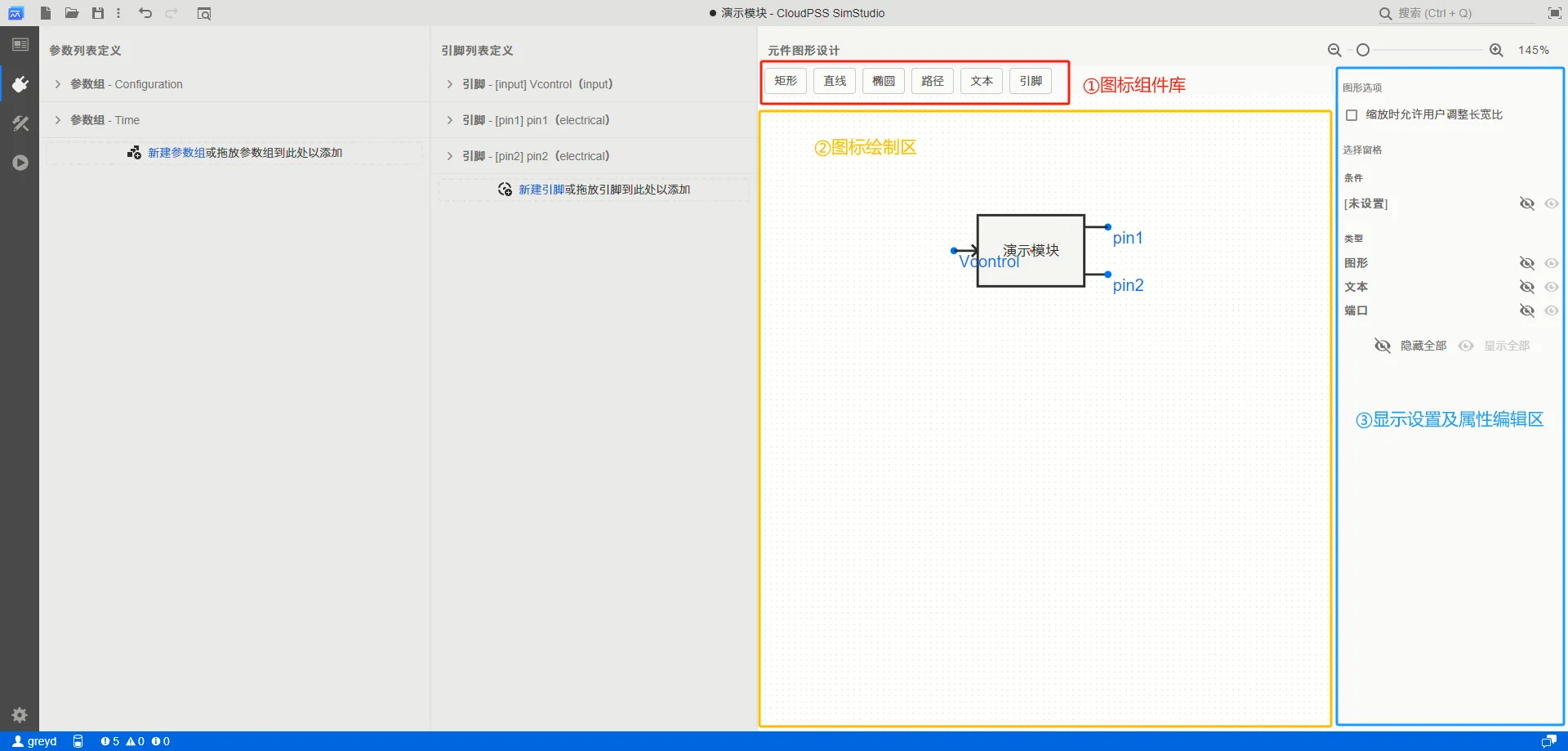Click the 引脚列表定义 panel heading

(x=477, y=51)
